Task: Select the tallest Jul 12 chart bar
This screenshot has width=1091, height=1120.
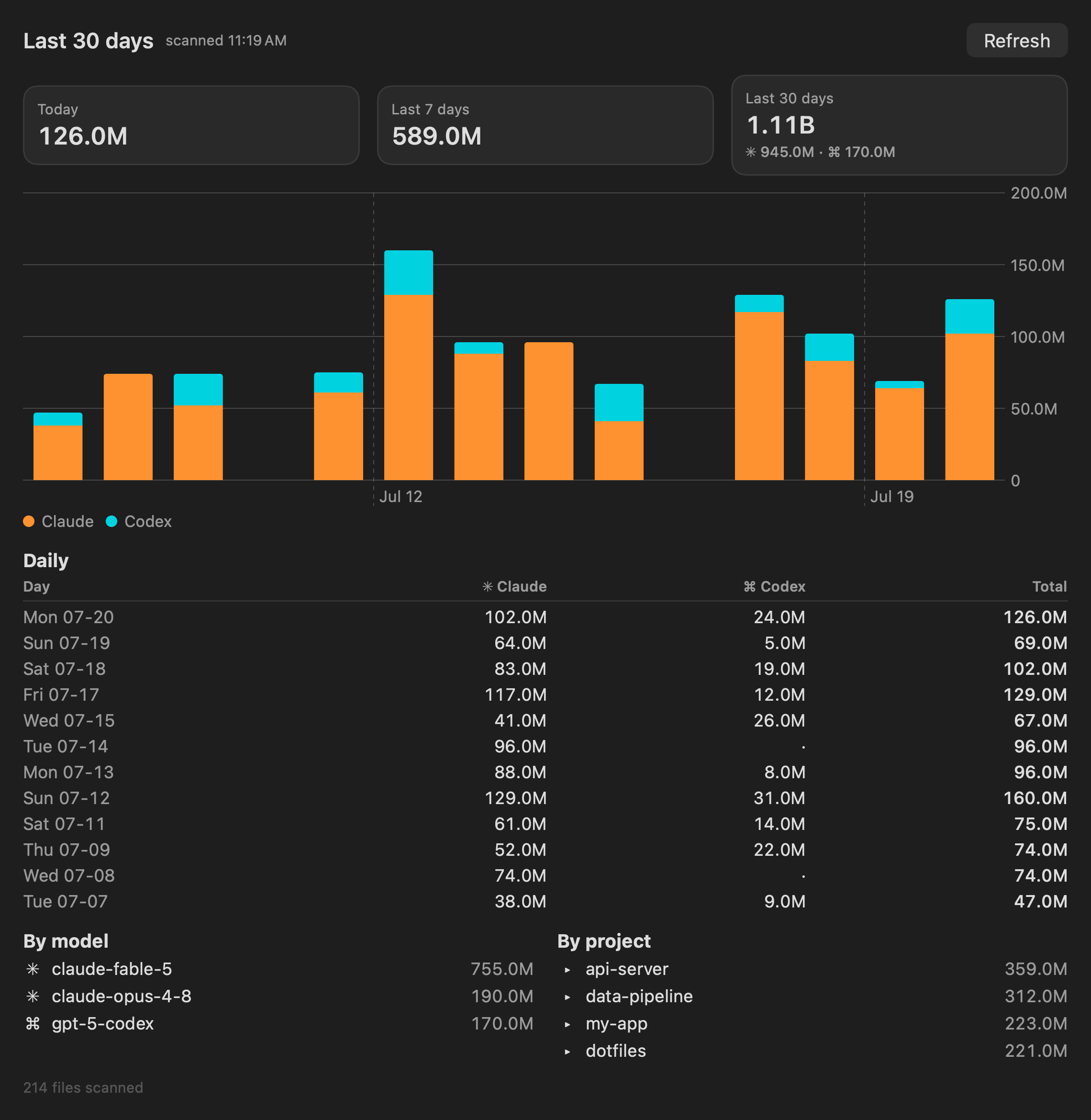Action: point(409,365)
